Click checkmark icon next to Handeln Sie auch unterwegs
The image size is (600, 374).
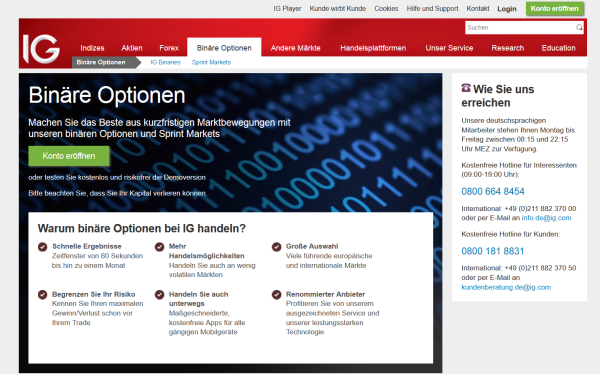click(x=159, y=295)
